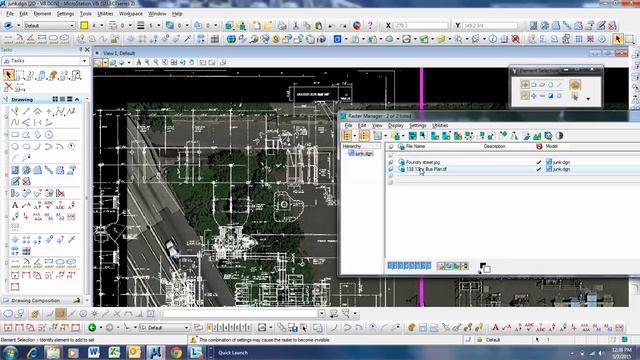
Task: Click the black and white color swatch in Raster Manager
Action: pos(485,268)
